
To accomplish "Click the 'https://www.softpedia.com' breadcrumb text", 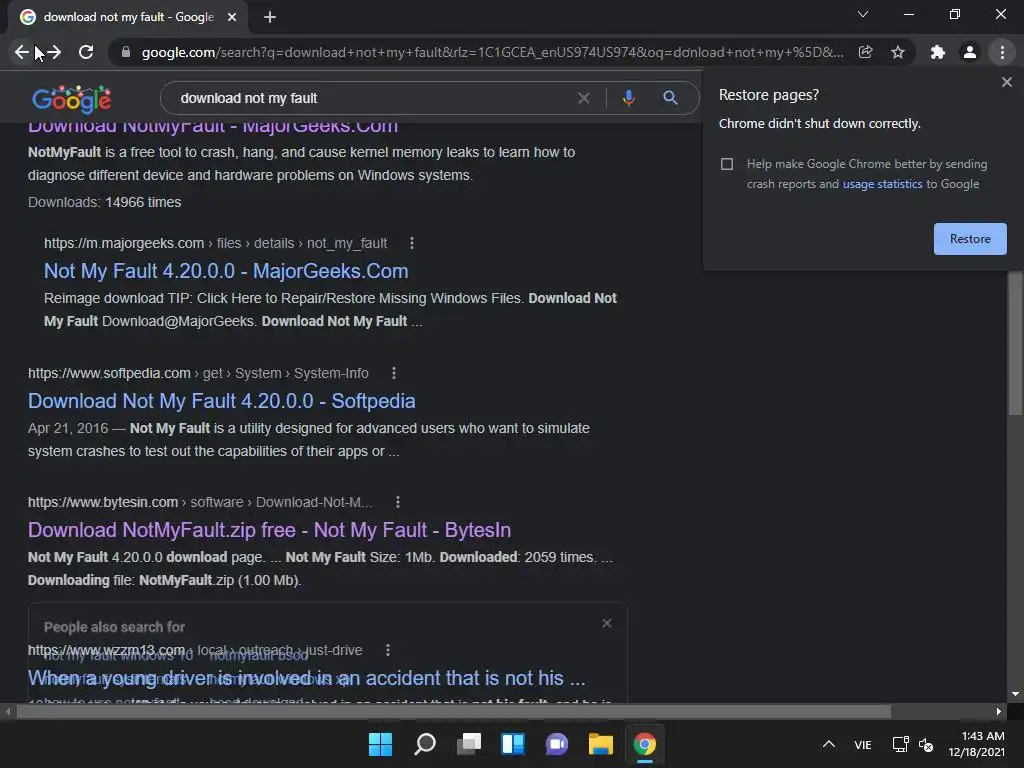I will click(109, 374).
